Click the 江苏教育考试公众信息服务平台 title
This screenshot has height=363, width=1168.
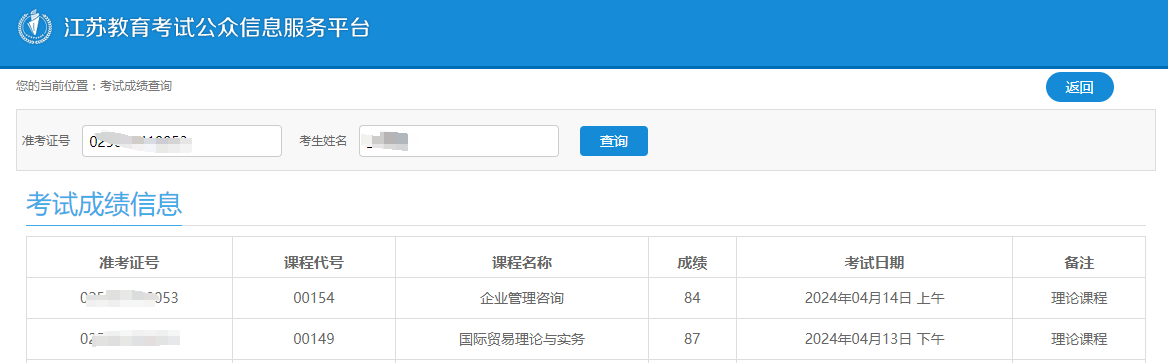tap(217, 28)
